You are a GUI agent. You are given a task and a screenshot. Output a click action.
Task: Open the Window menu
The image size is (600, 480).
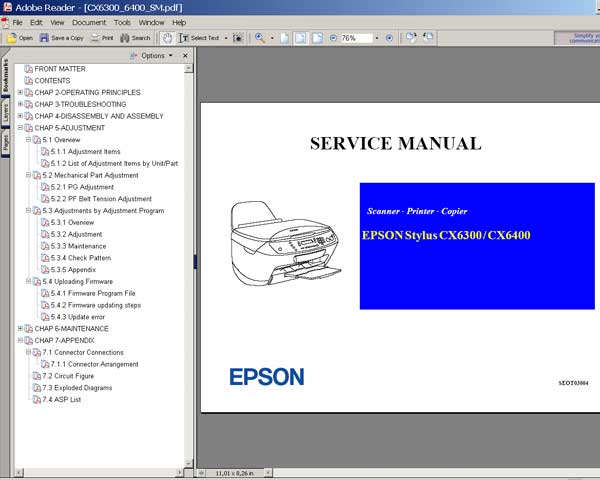click(x=152, y=23)
